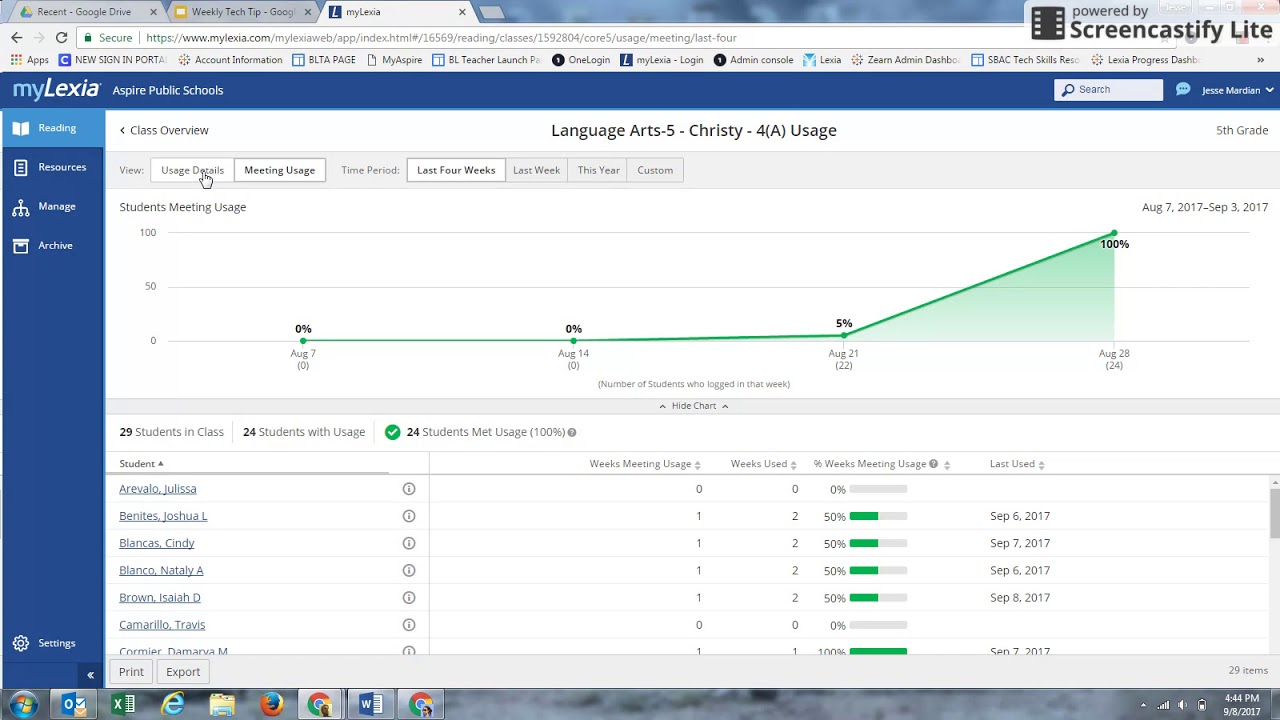
Task: Open student Benites, Joshua L
Action: (x=163, y=516)
